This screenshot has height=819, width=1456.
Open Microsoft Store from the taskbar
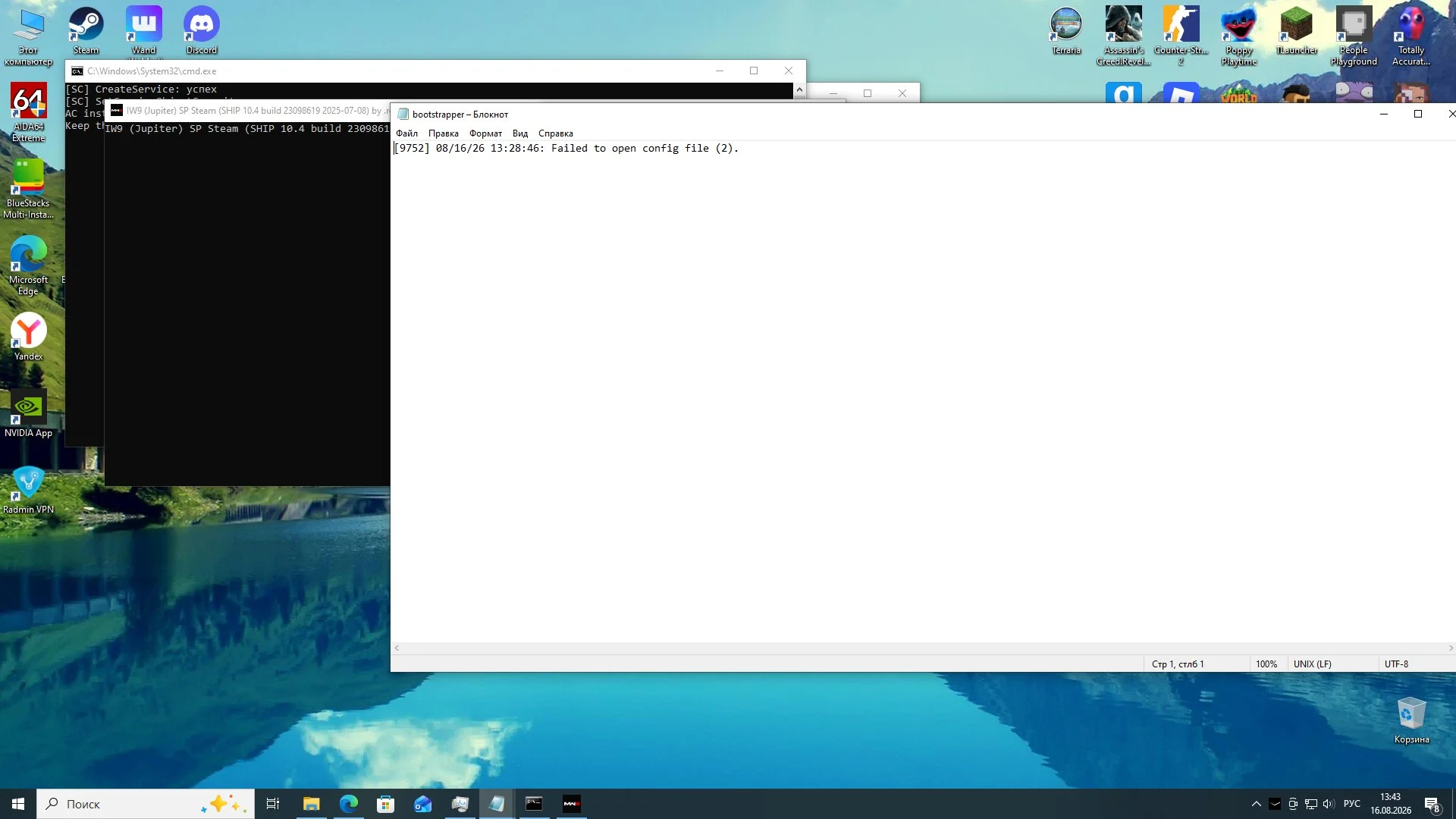(385, 804)
